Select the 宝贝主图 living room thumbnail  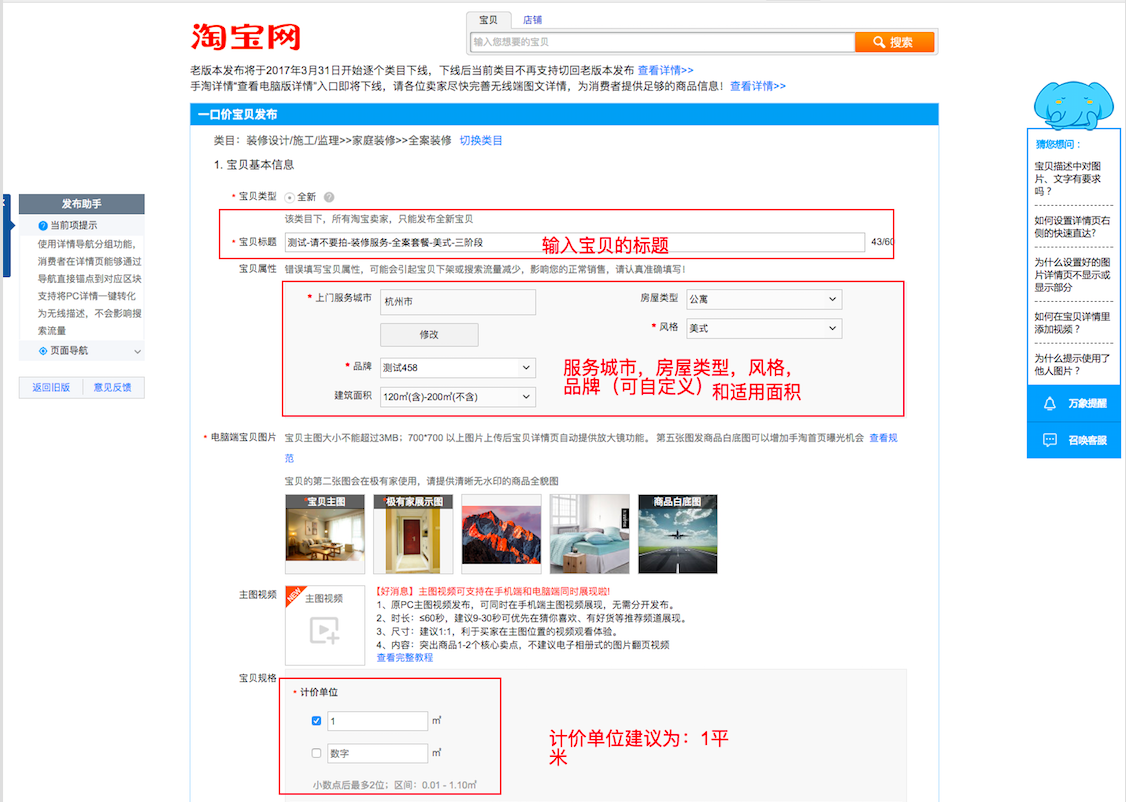[x=325, y=533]
